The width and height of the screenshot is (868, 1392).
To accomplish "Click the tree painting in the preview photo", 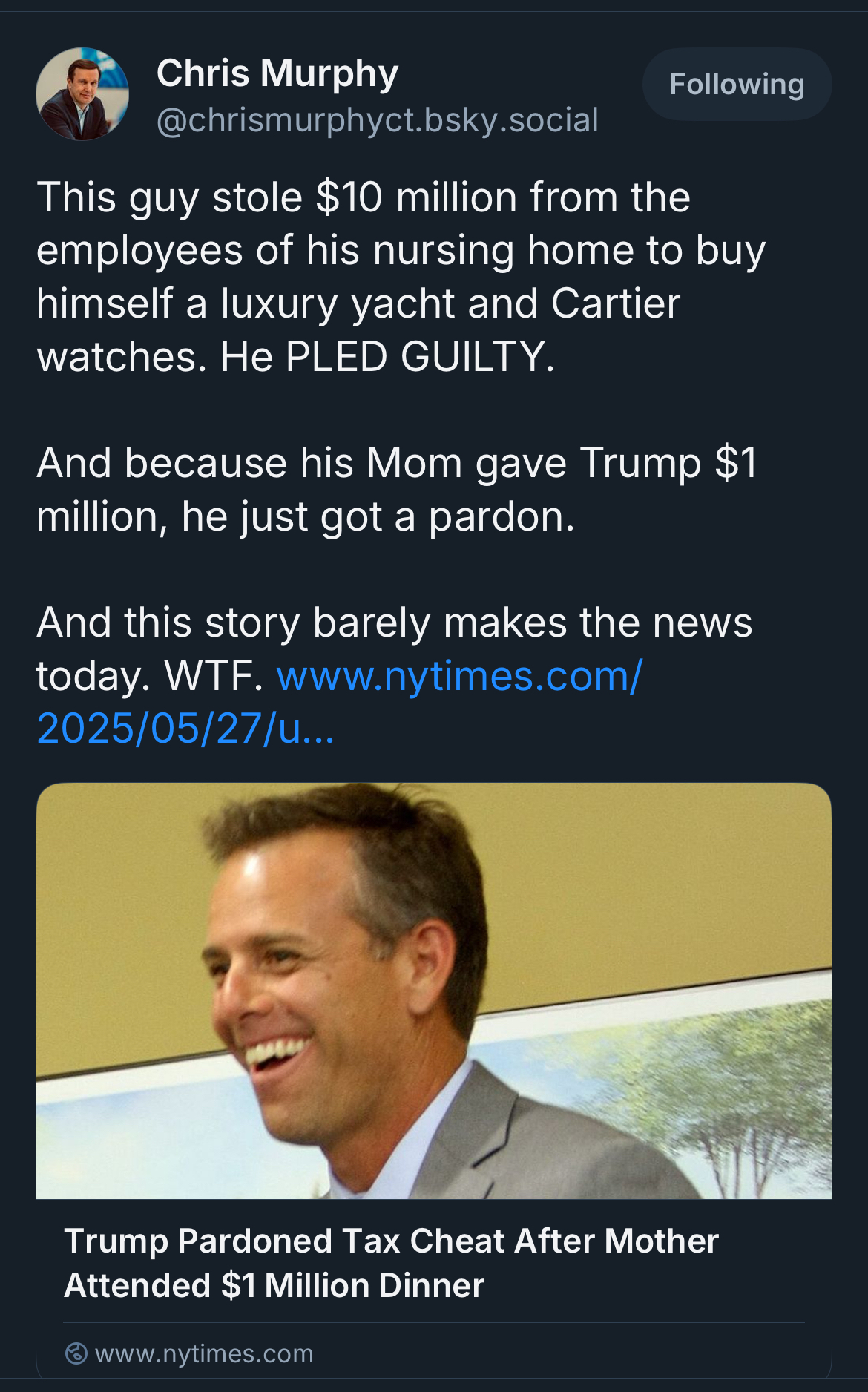I will coord(742,1098).
